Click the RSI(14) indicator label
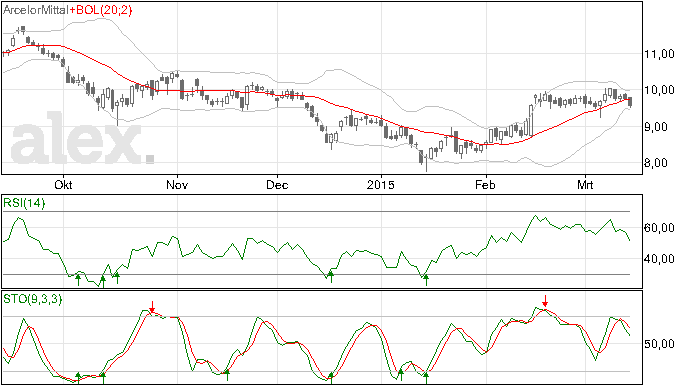The height and width of the screenshot is (387, 690). click(x=24, y=203)
